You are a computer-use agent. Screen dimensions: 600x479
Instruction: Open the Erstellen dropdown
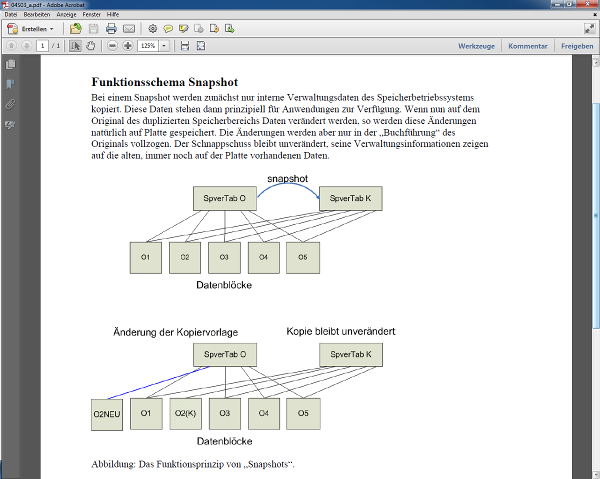(36, 29)
